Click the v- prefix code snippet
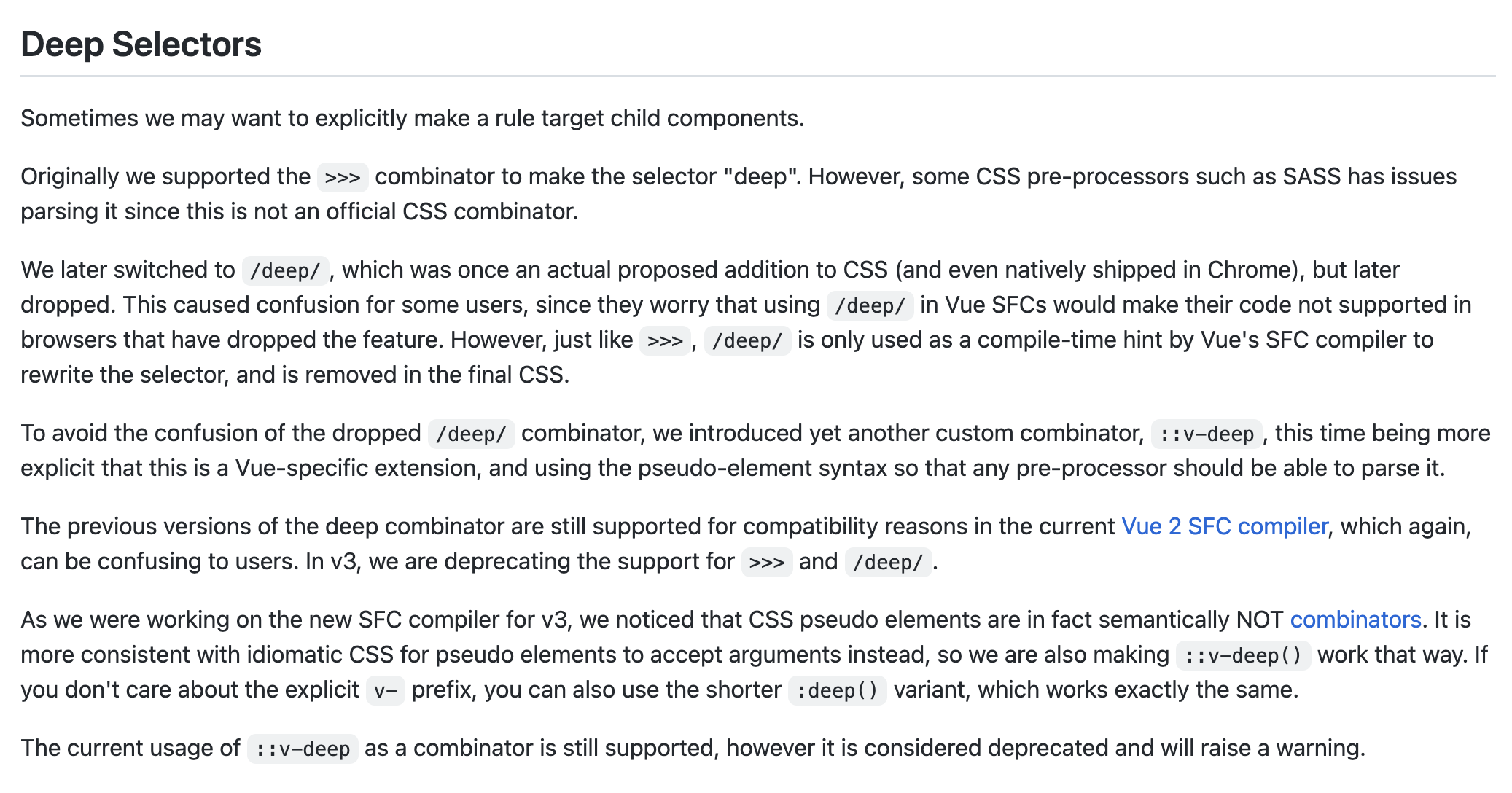 click(385, 690)
